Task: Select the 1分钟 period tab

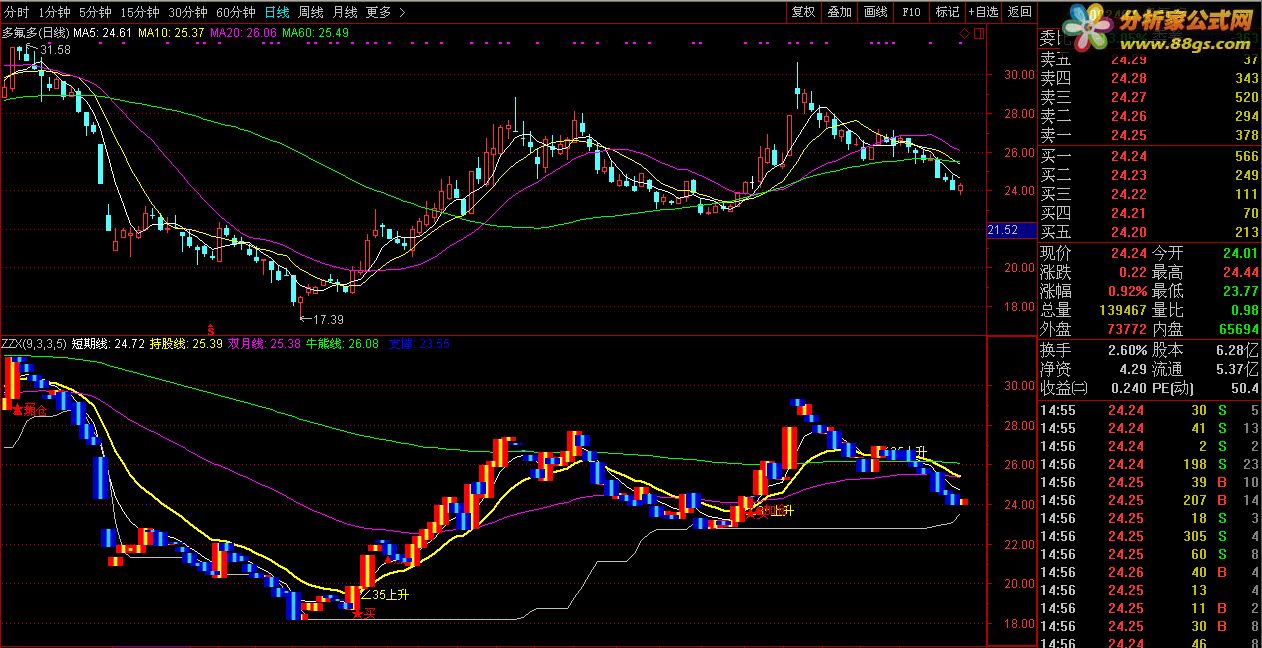Action: 54,12
